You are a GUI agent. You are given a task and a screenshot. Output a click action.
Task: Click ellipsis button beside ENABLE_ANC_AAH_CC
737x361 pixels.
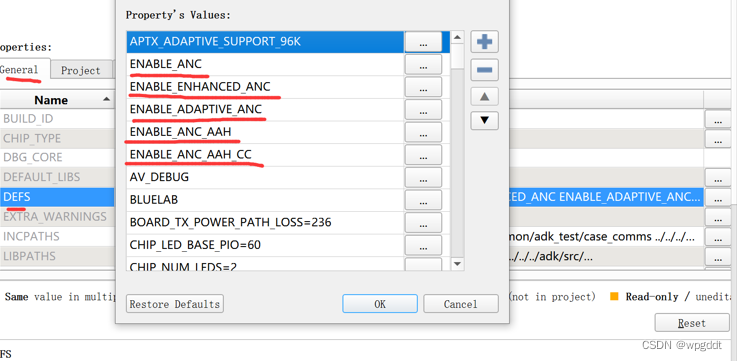(x=423, y=155)
